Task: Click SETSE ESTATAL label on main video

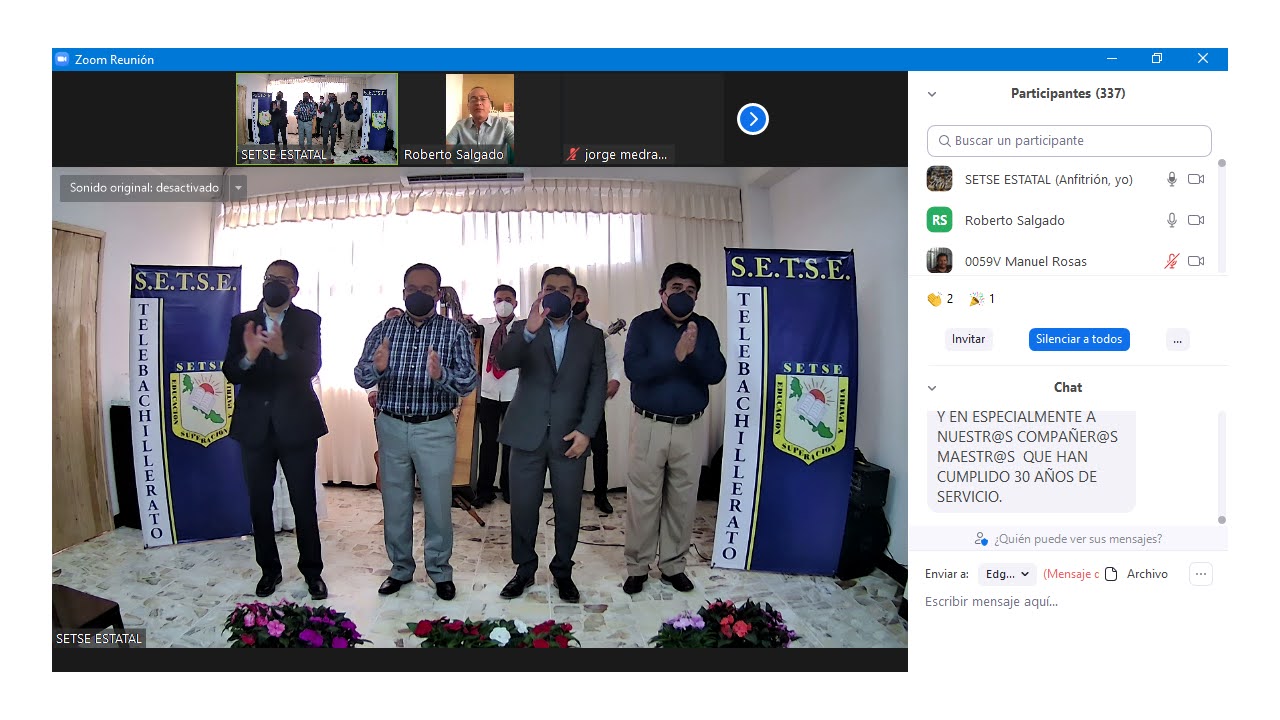Action: coord(99,638)
